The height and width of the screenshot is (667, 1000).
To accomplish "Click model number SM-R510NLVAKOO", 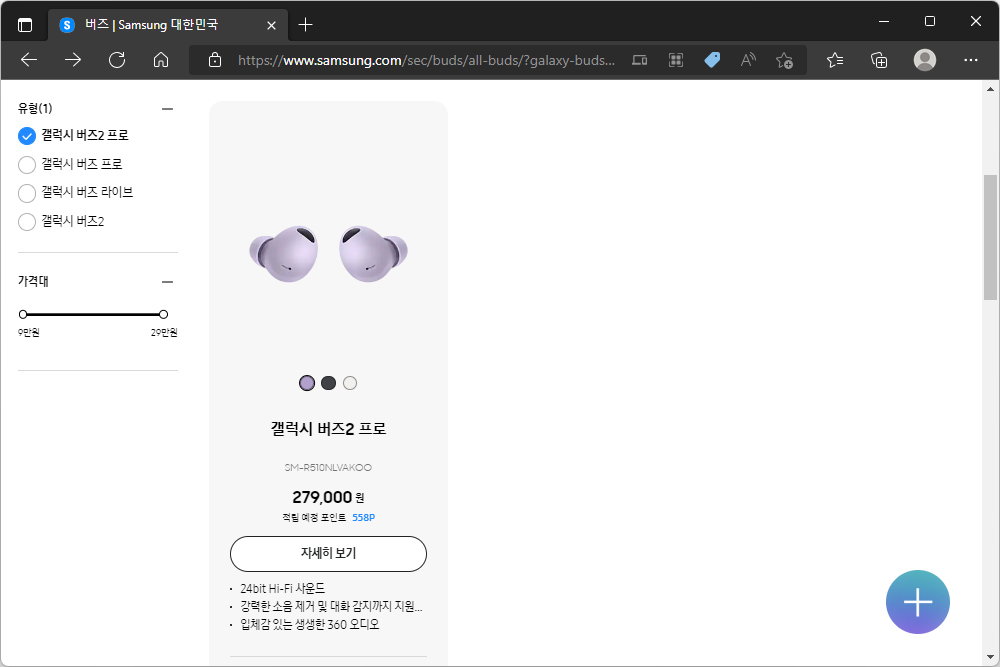I will [x=328, y=467].
